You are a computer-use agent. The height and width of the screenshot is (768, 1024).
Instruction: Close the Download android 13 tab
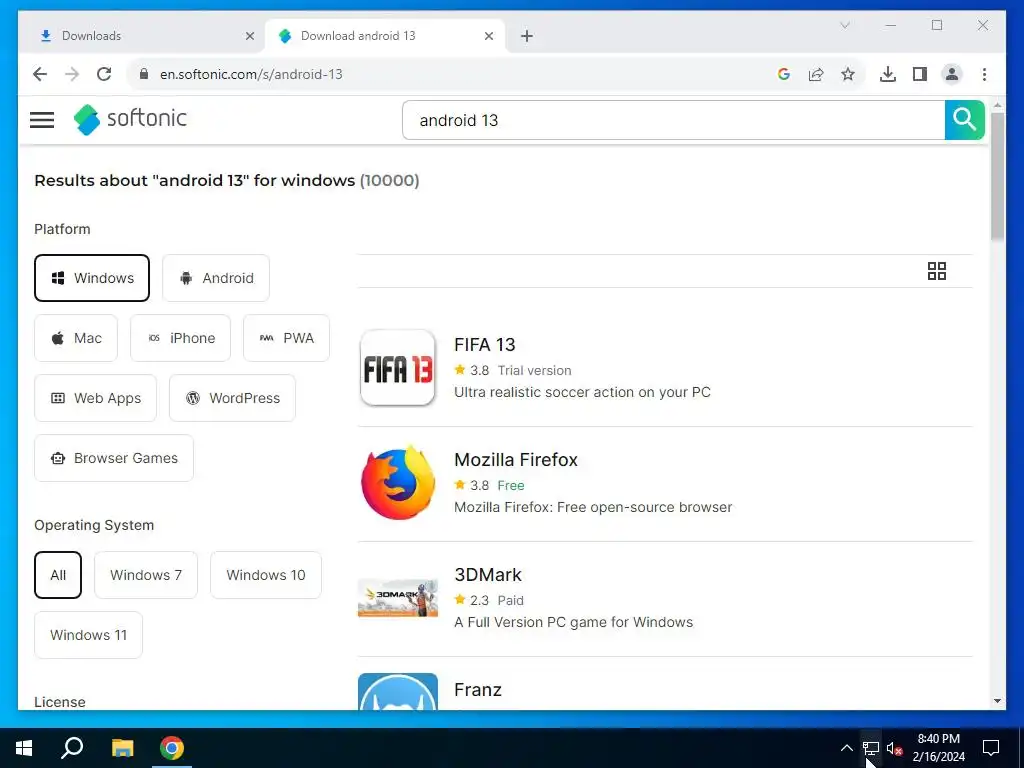coord(488,36)
